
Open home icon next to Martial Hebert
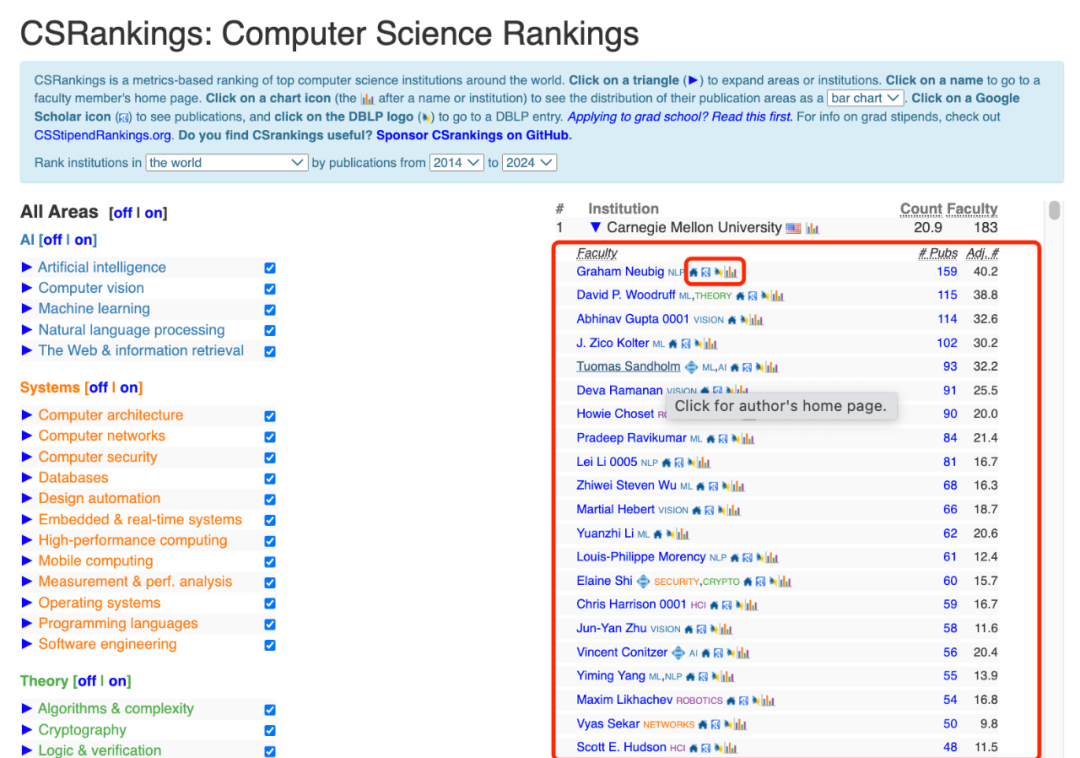click(696, 510)
